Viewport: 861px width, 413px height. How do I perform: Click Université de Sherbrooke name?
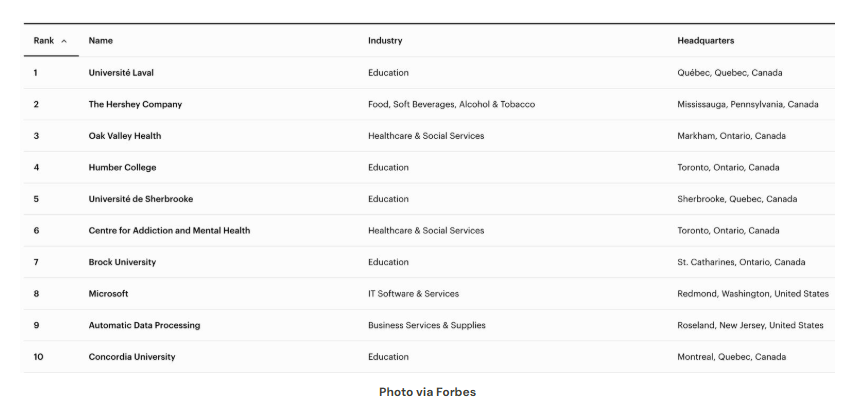(141, 199)
